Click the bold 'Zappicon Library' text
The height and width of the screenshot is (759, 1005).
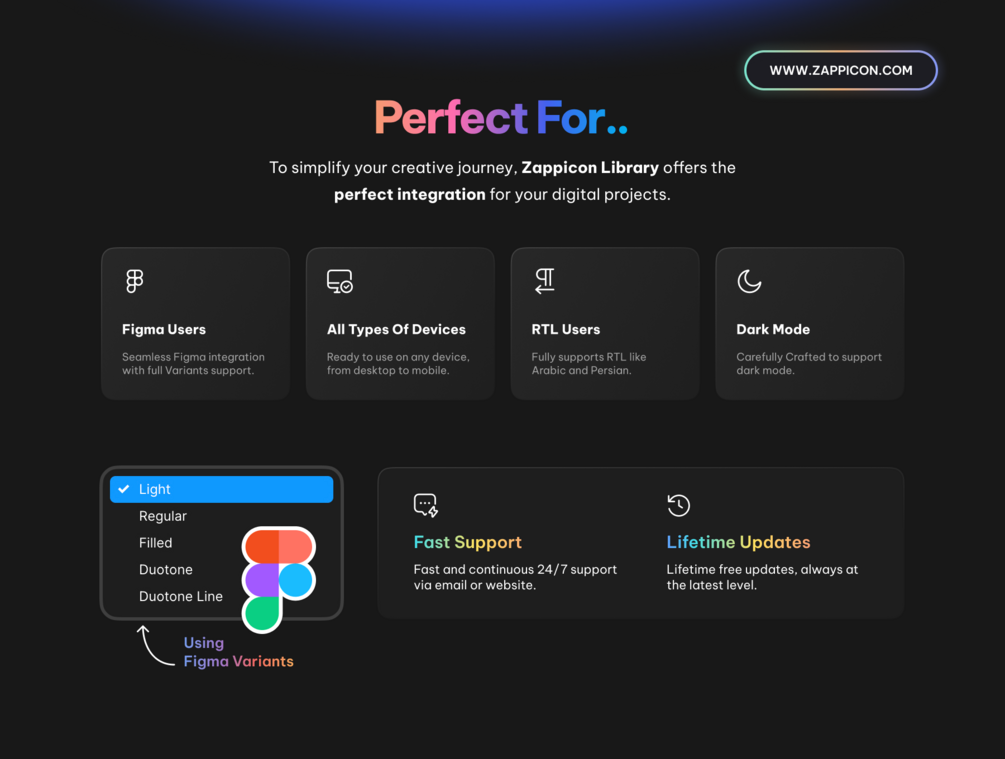[590, 168]
